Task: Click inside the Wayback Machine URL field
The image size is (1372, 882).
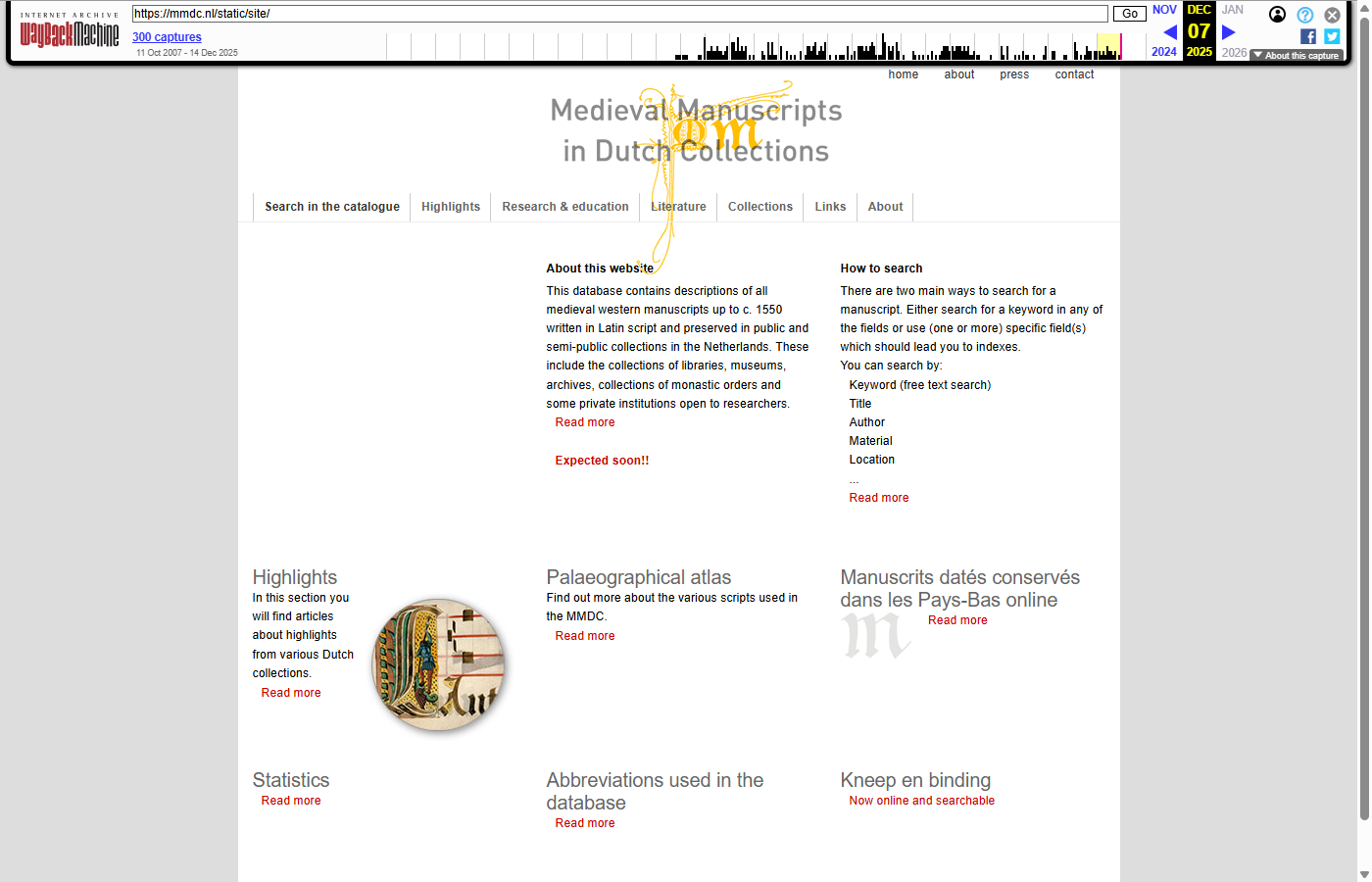Action: [619, 14]
